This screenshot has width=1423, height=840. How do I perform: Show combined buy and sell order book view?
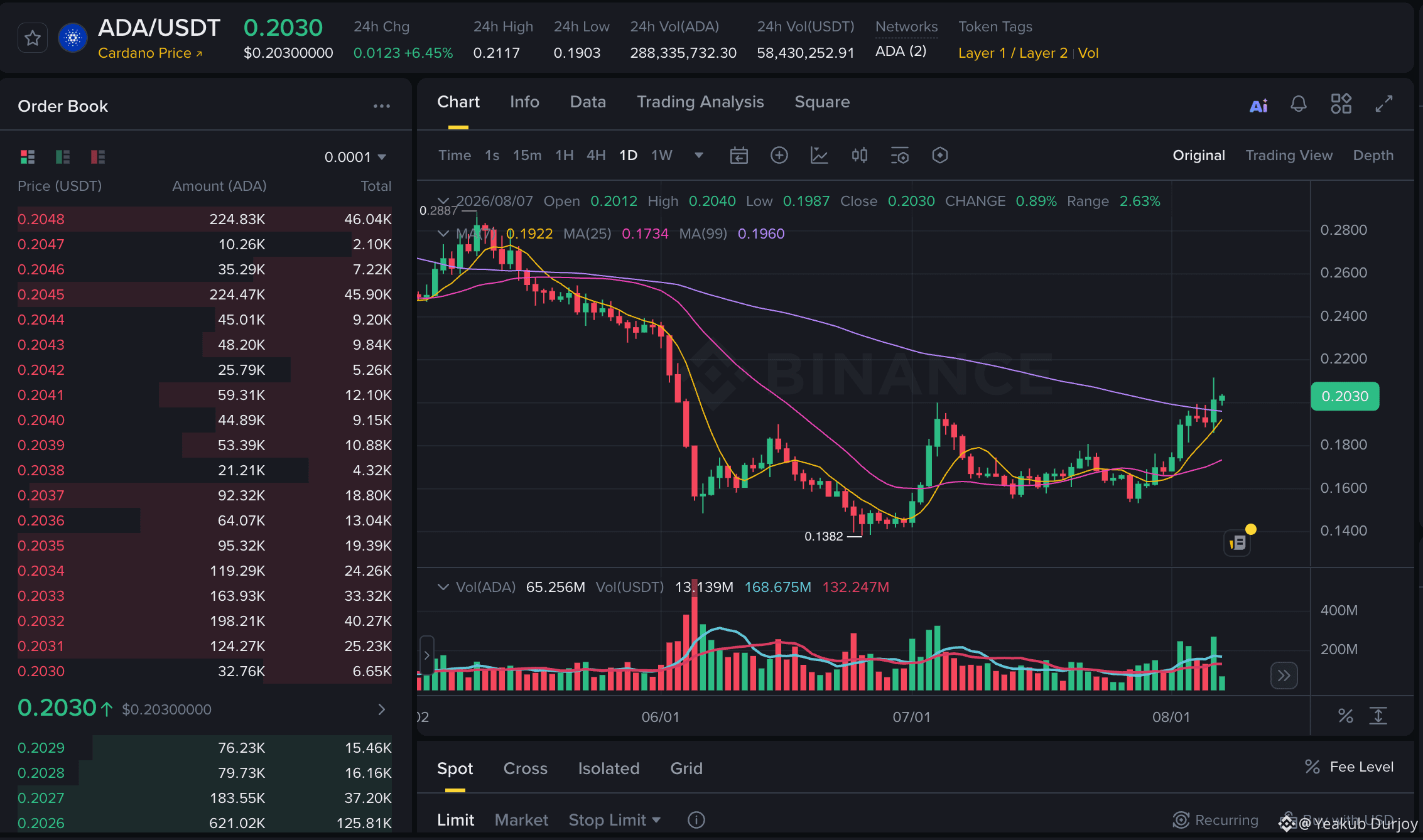28,156
